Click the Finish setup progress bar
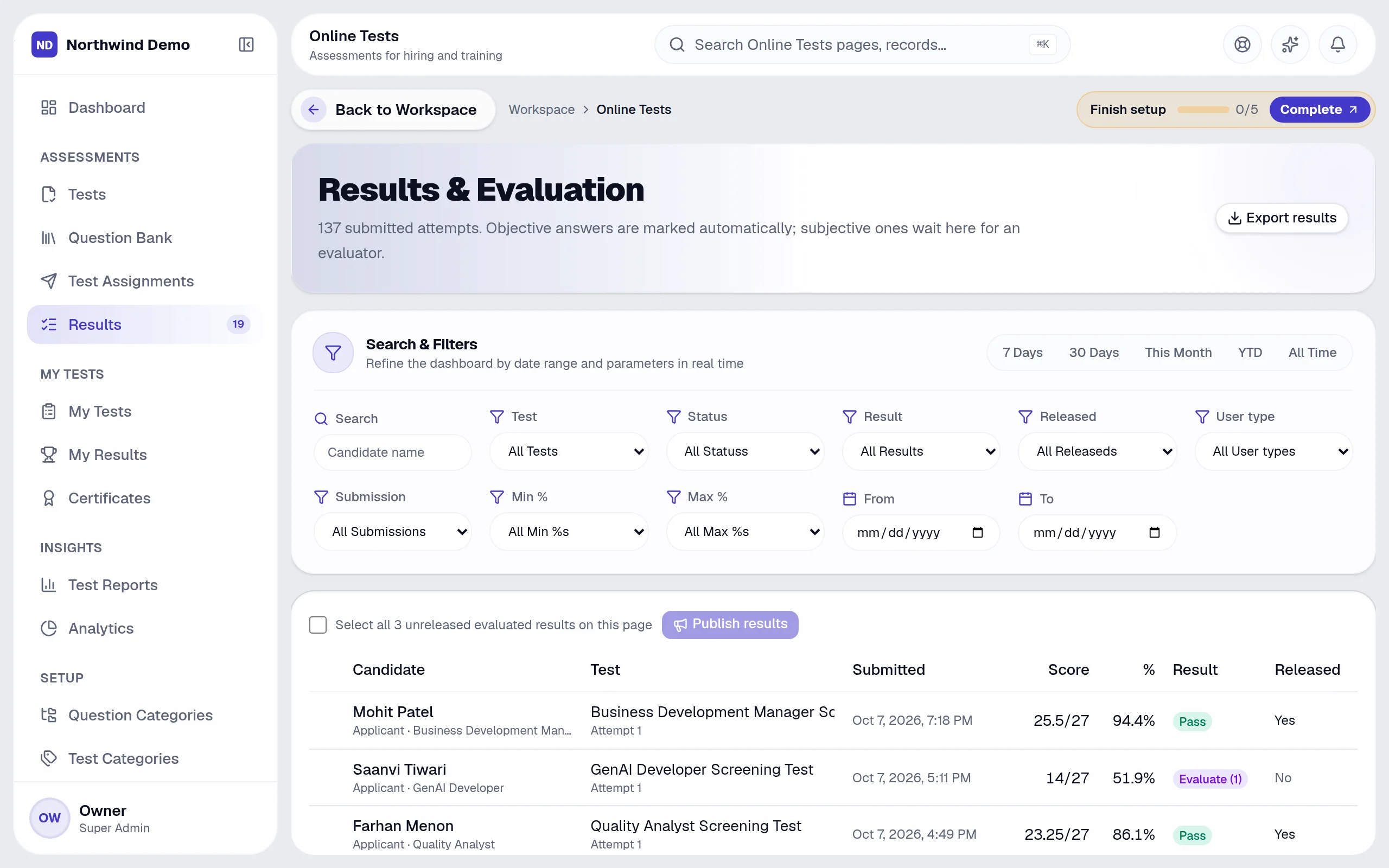 coord(1202,110)
